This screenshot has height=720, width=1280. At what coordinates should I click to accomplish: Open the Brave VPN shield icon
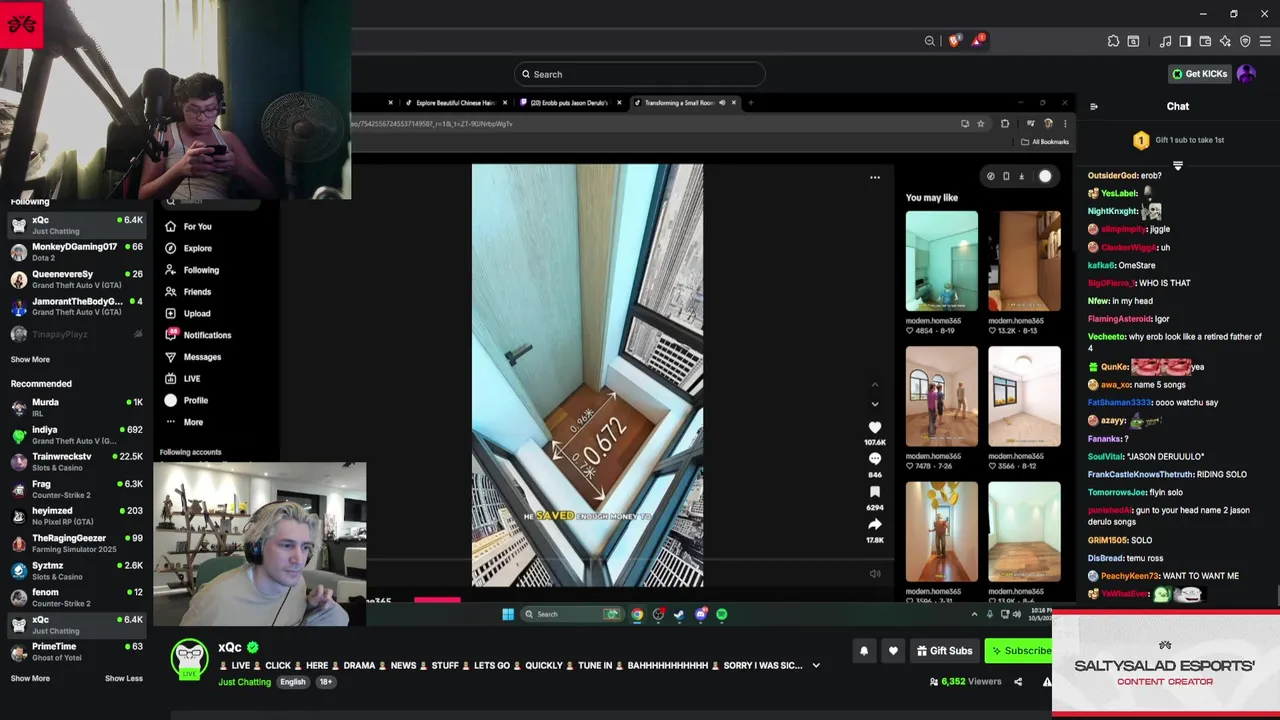point(1245,41)
